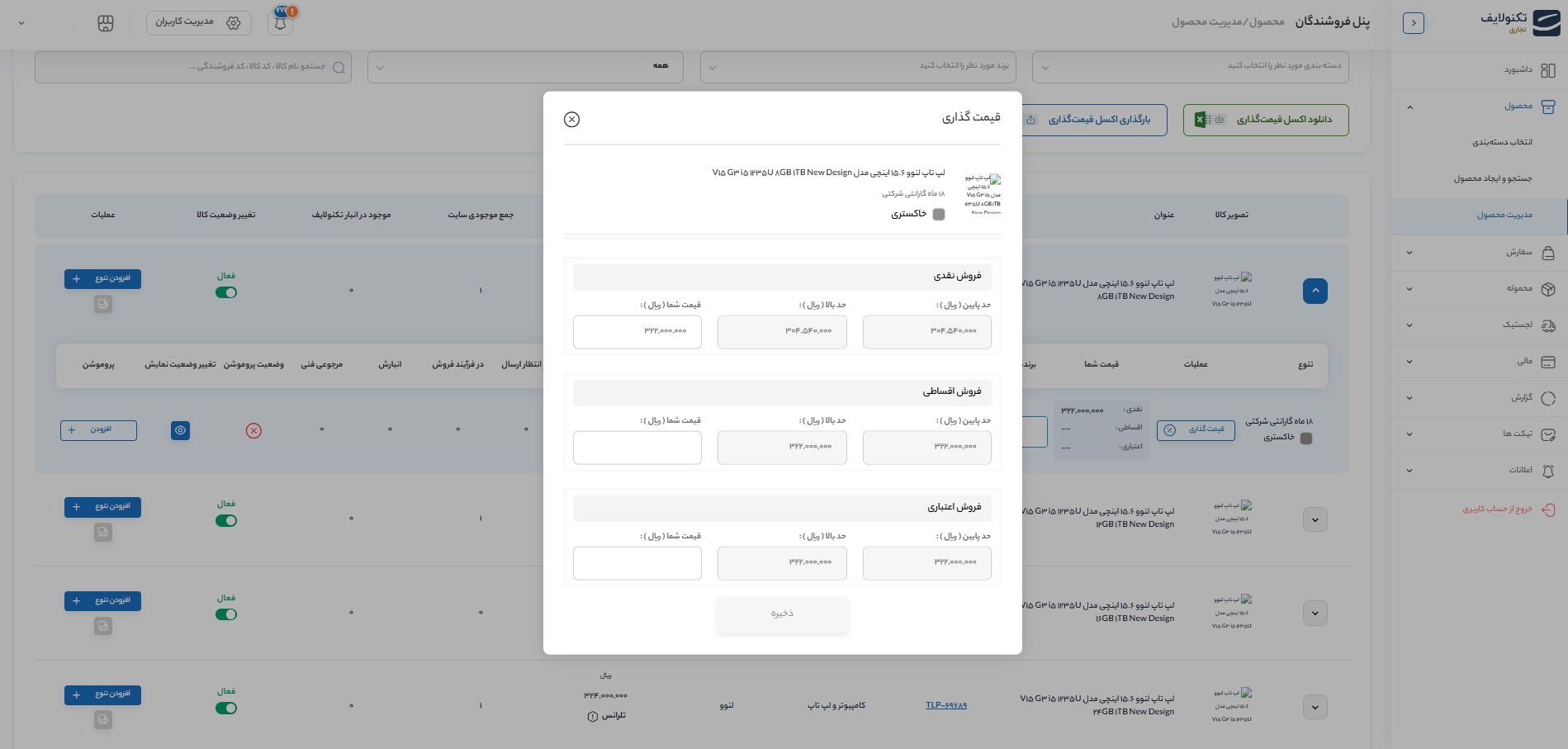Expand the 12GB 1TB laptop row
The image size is (1568, 749).
click(x=1315, y=519)
